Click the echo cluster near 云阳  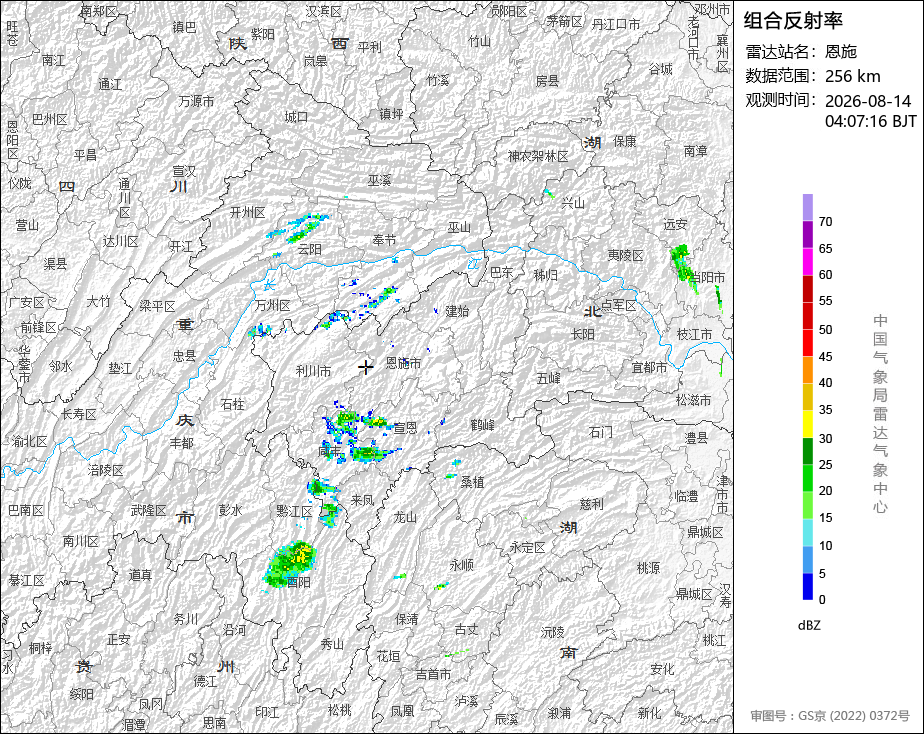click(x=298, y=229)
